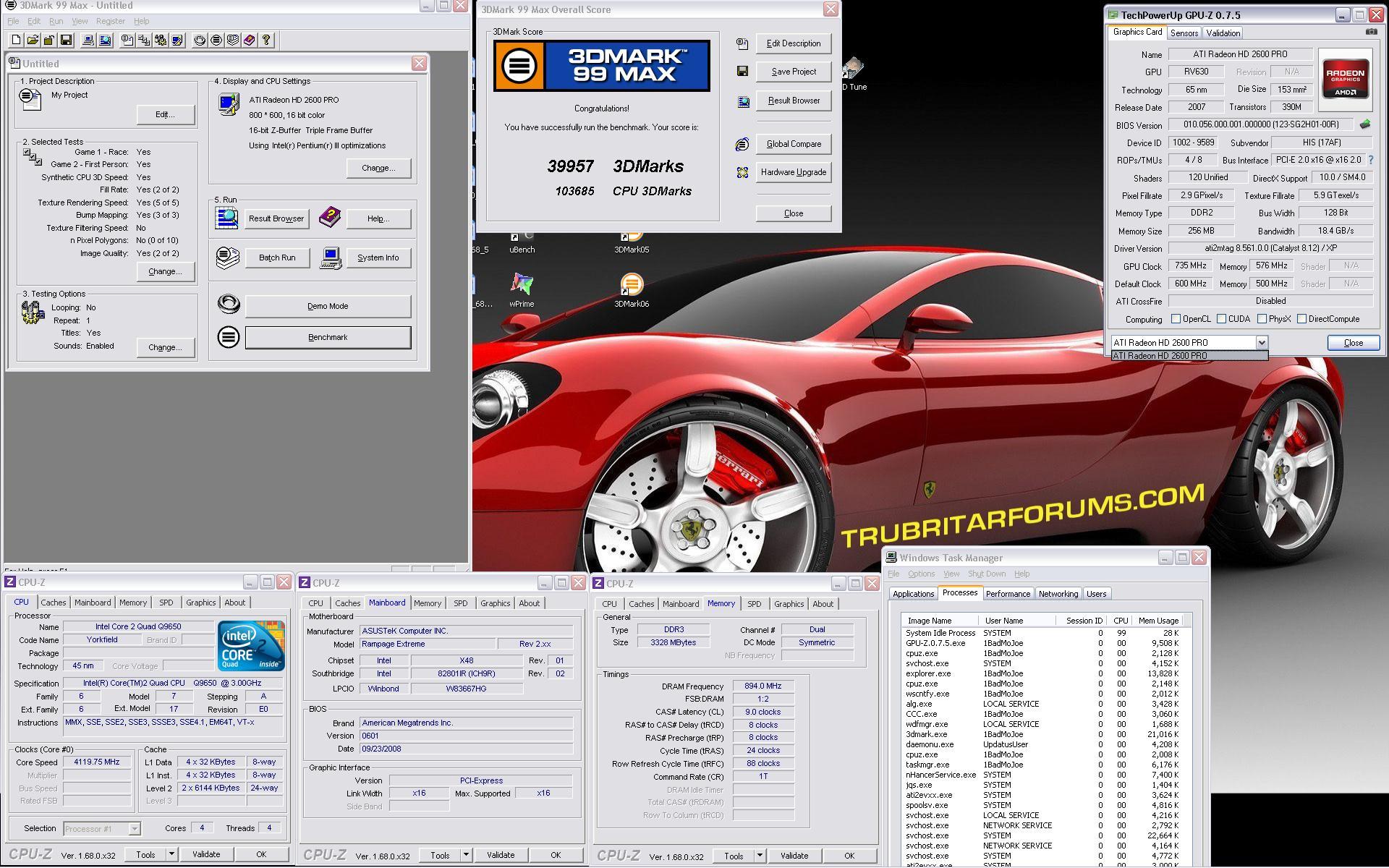Viewport: 1389px width, 868px height.
Task: Click the Demo Mode ring toolbar icon
Action: [x=200, y=41]
